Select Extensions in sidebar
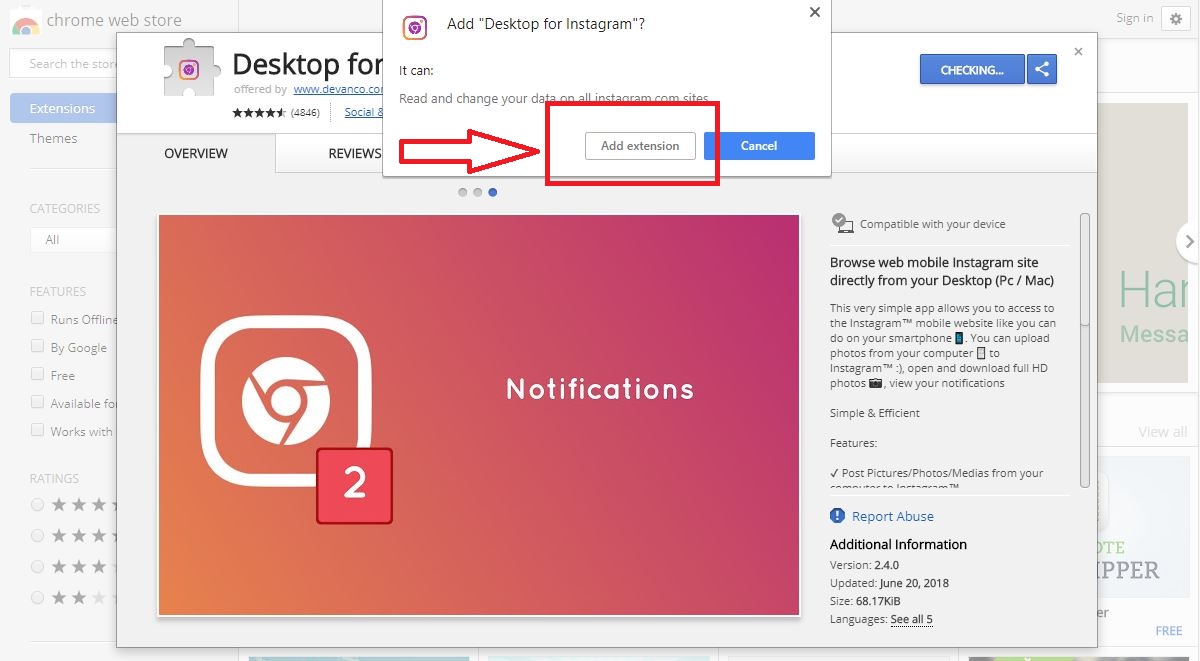 point(63,108)
